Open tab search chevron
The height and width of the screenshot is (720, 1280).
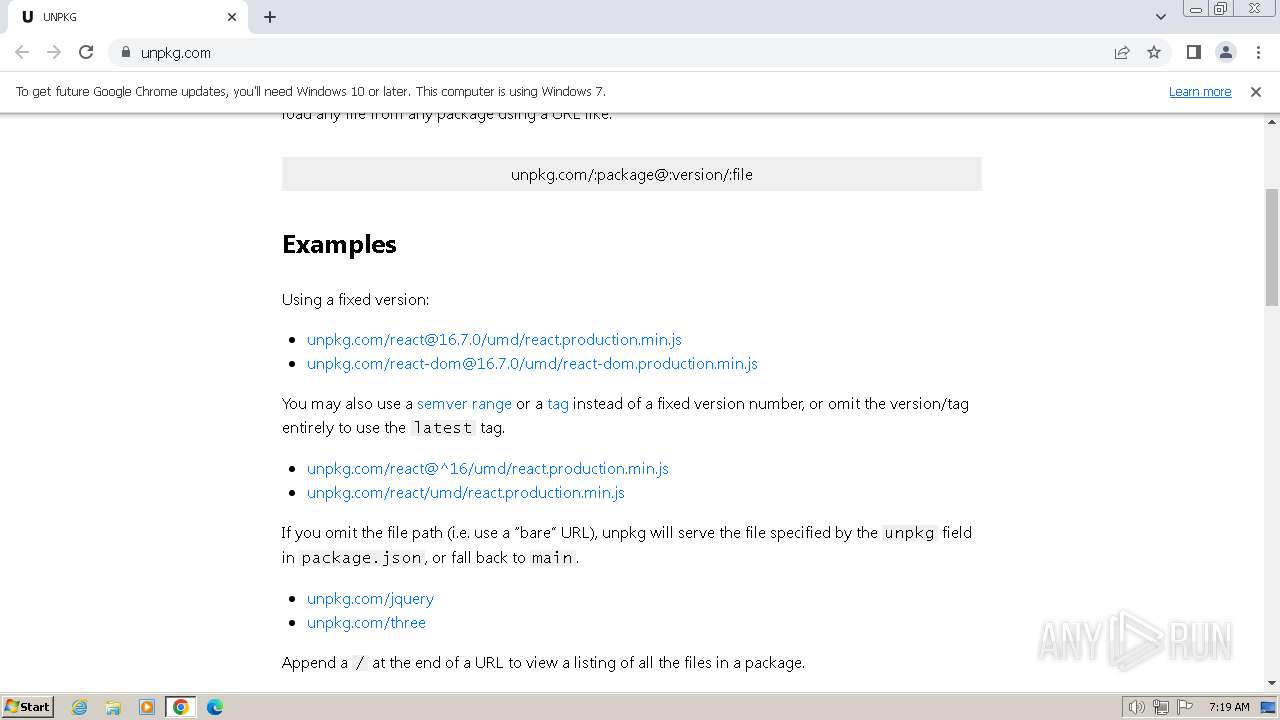[x=1160, y=17]
